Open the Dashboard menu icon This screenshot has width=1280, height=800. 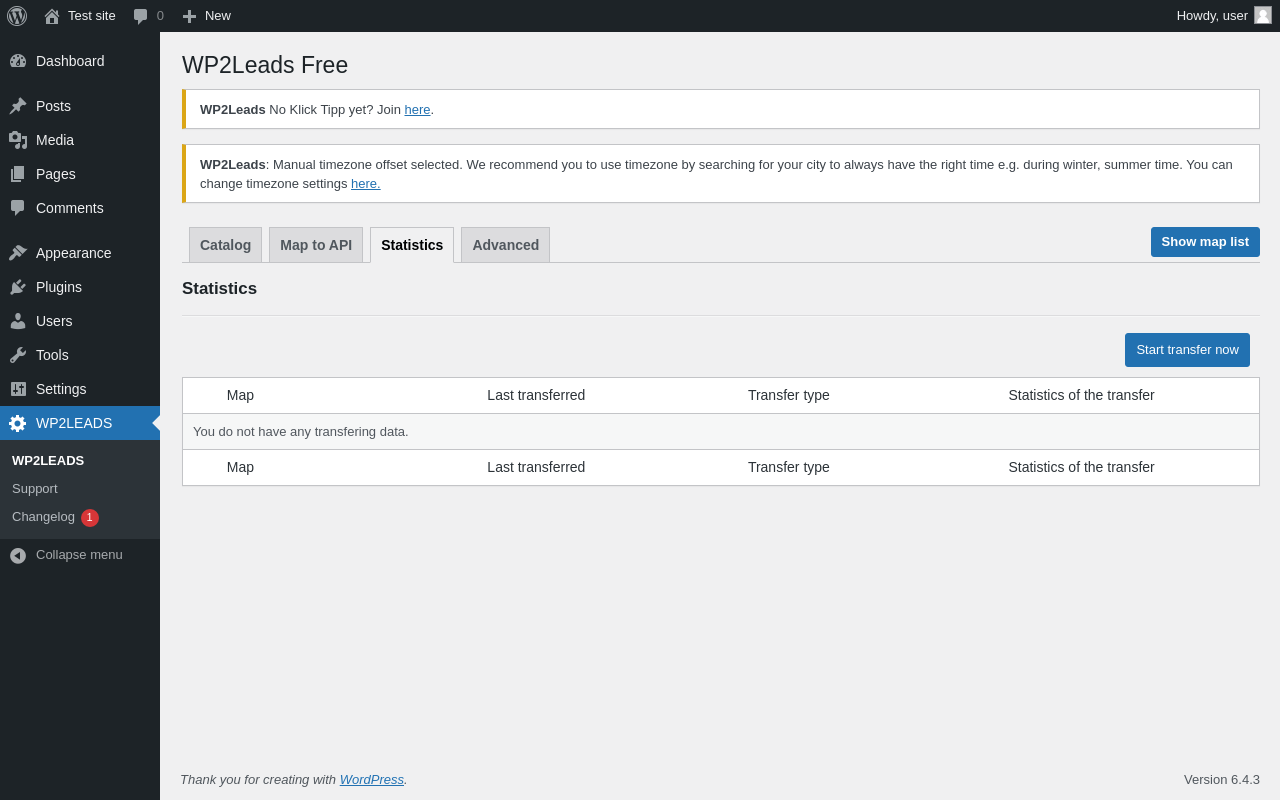point(18,61)
